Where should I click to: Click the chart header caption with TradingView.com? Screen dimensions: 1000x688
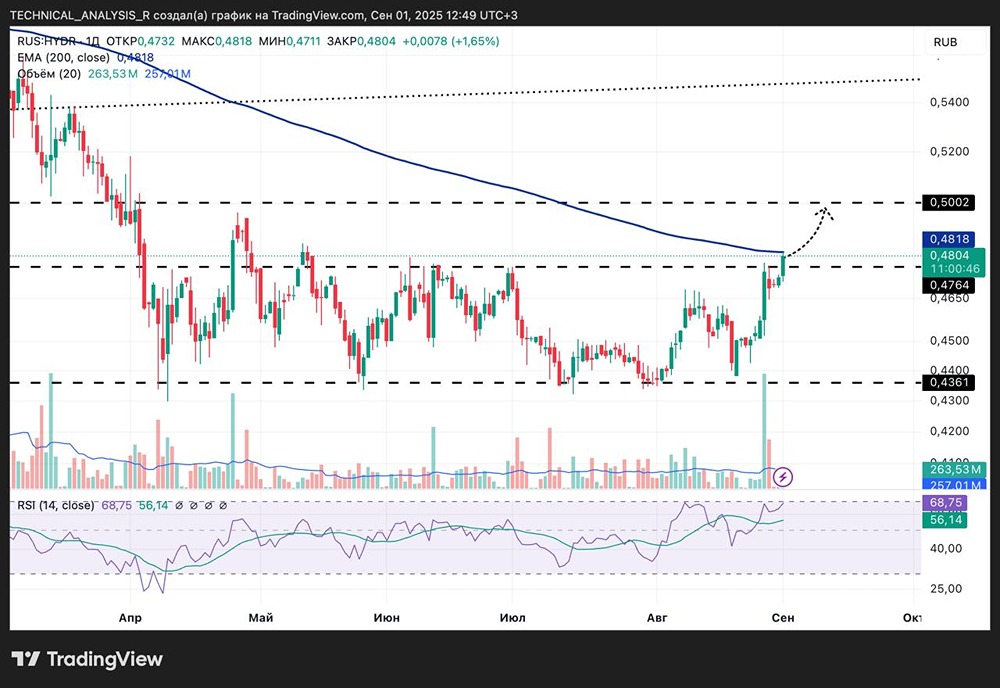(x=263, y=15)
